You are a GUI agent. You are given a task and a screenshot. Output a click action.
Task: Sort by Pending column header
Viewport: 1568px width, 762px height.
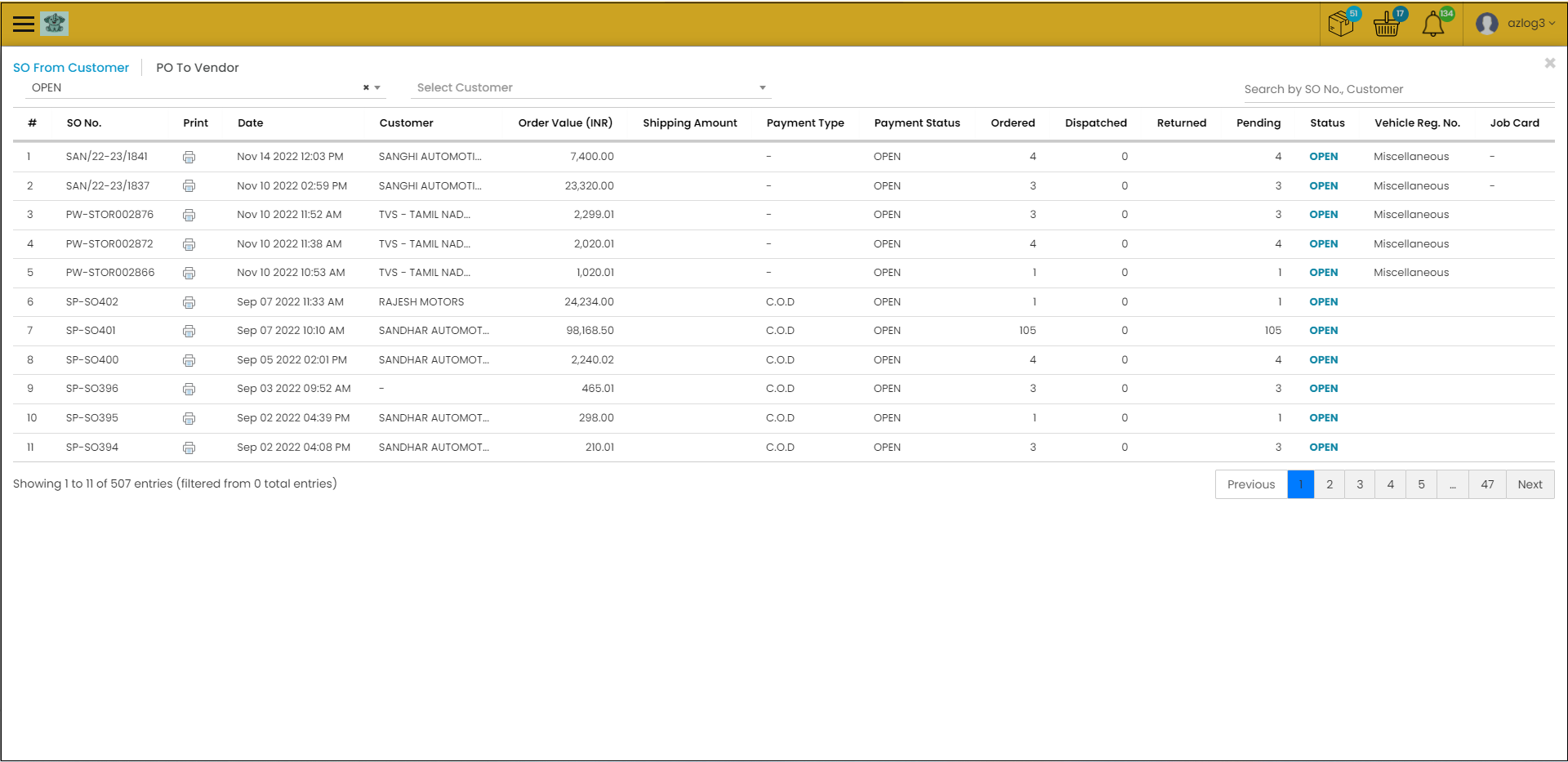coord(1258,123)
